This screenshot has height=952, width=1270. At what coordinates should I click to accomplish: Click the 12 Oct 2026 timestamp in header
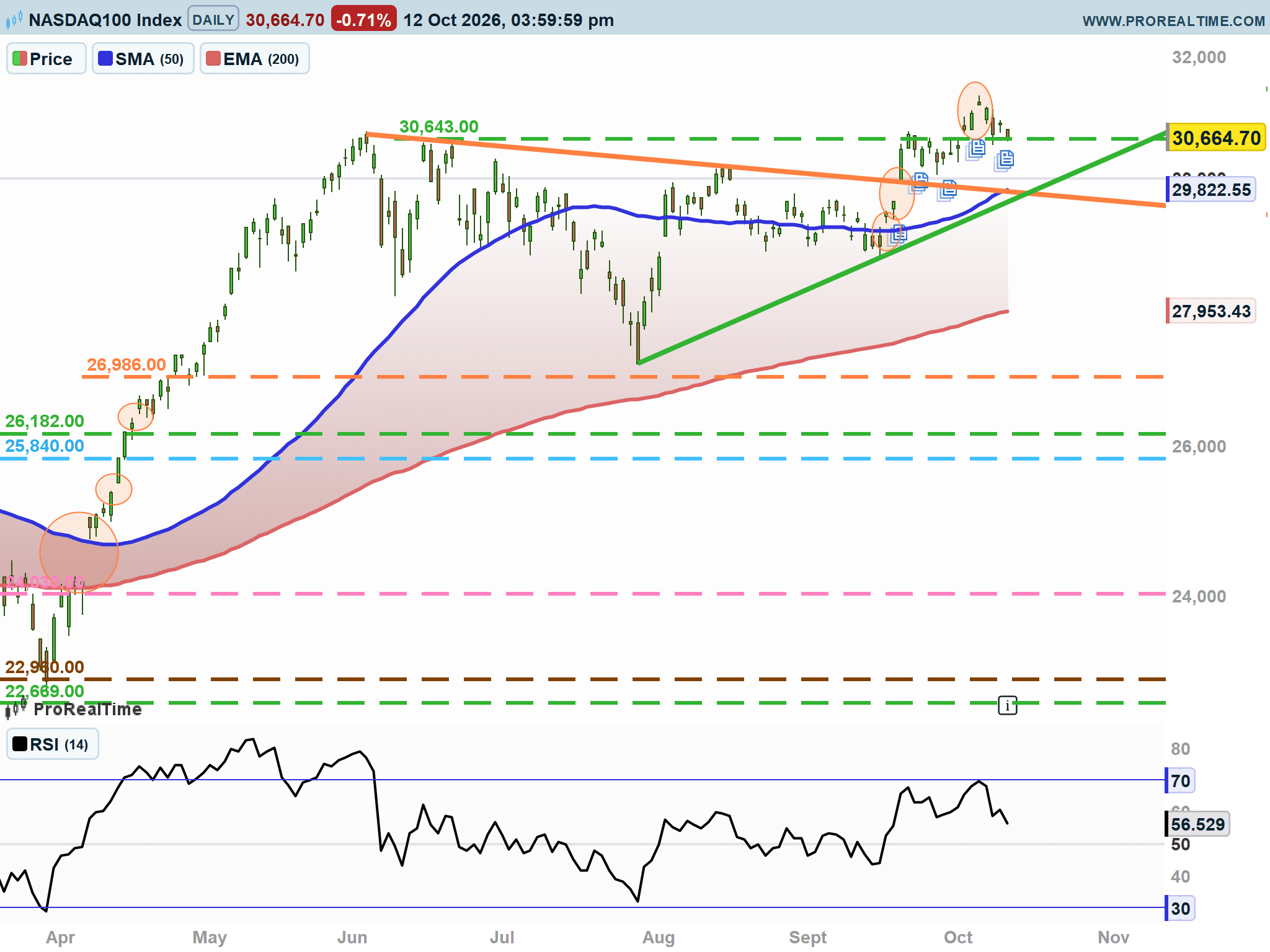(x=508, y=20)
